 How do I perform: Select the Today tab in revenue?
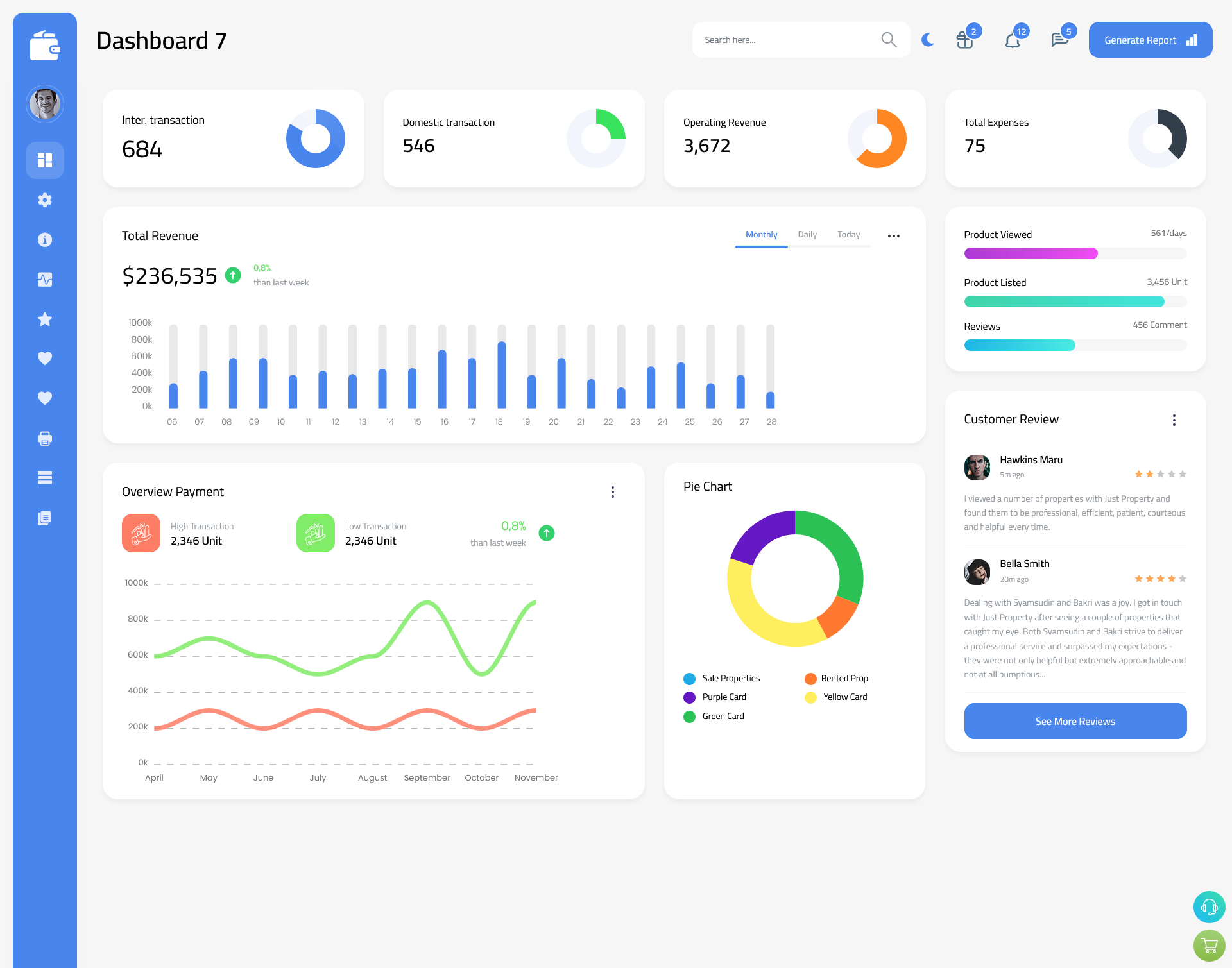pos(848,235)
